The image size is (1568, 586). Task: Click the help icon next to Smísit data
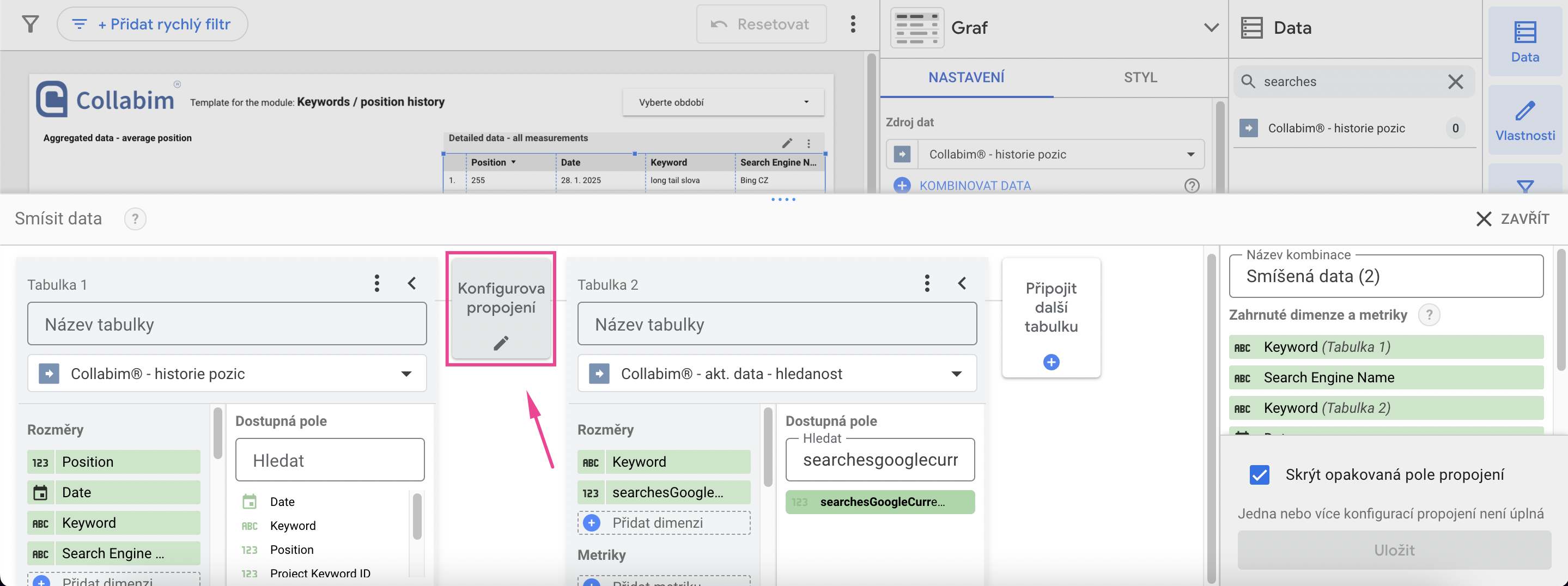[x=135, y=218]
